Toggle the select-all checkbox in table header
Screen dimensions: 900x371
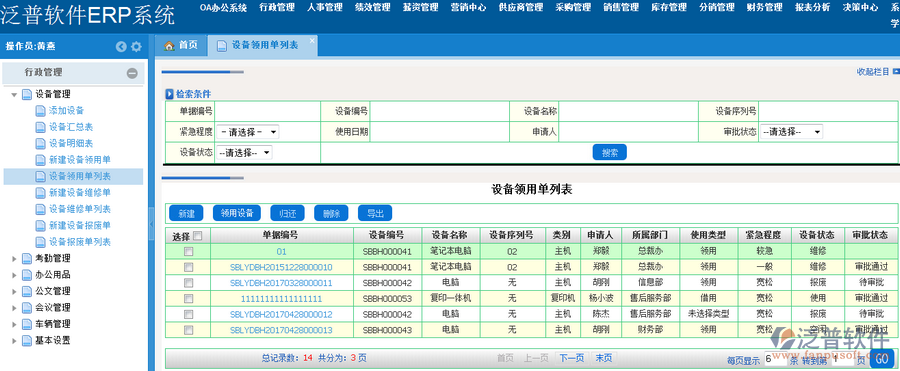(x=198, y=235)
